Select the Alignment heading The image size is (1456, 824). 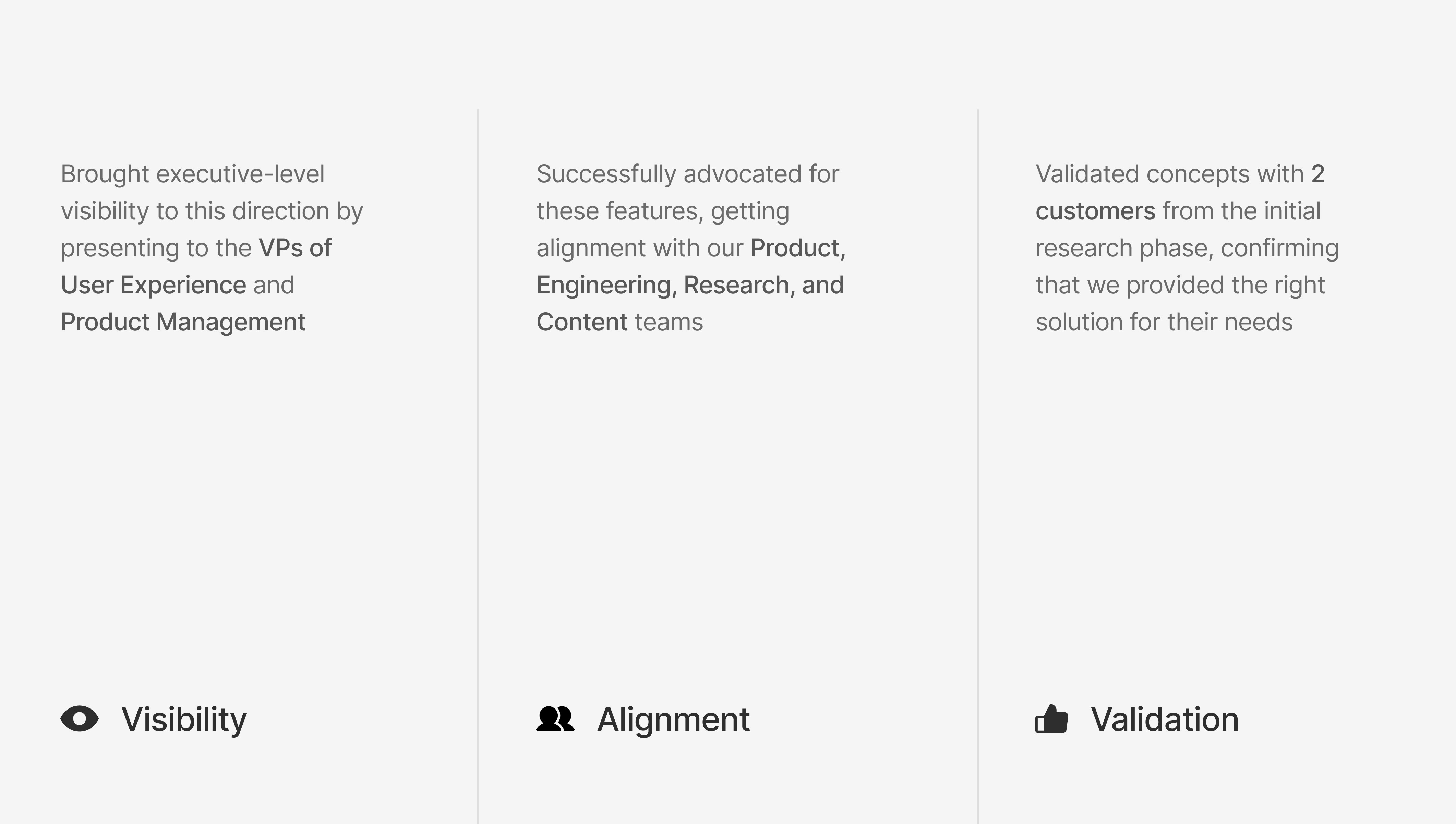pyautogui.click(x=673, y=720)
